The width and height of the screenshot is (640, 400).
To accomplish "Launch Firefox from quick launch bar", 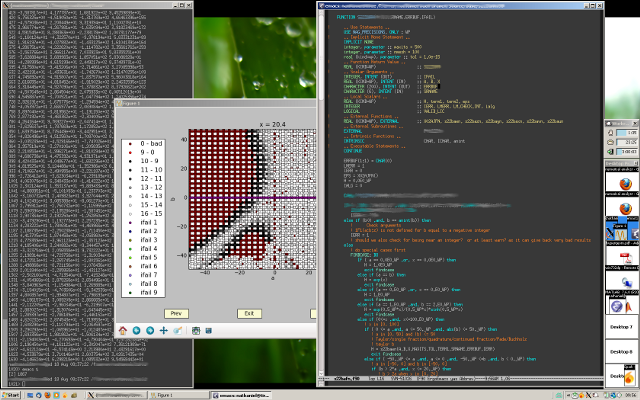I will click(47, 395).
